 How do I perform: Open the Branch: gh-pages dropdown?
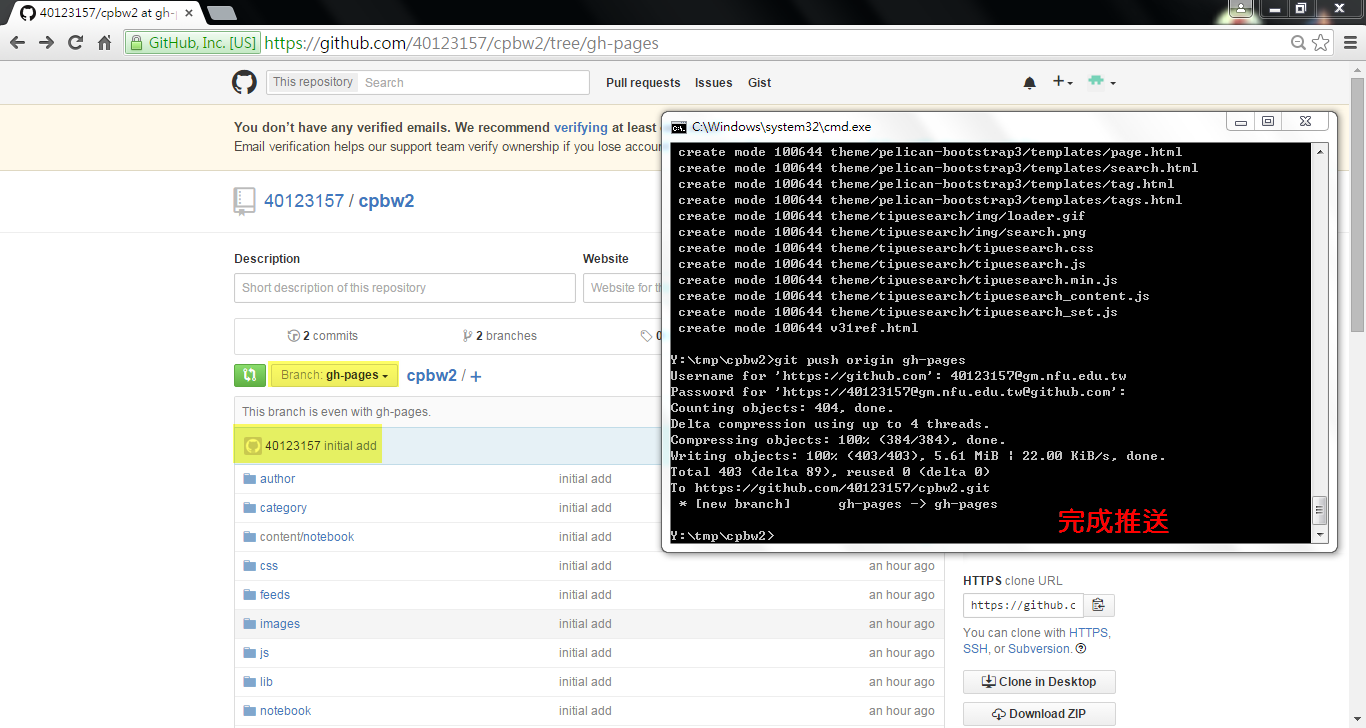334,375
